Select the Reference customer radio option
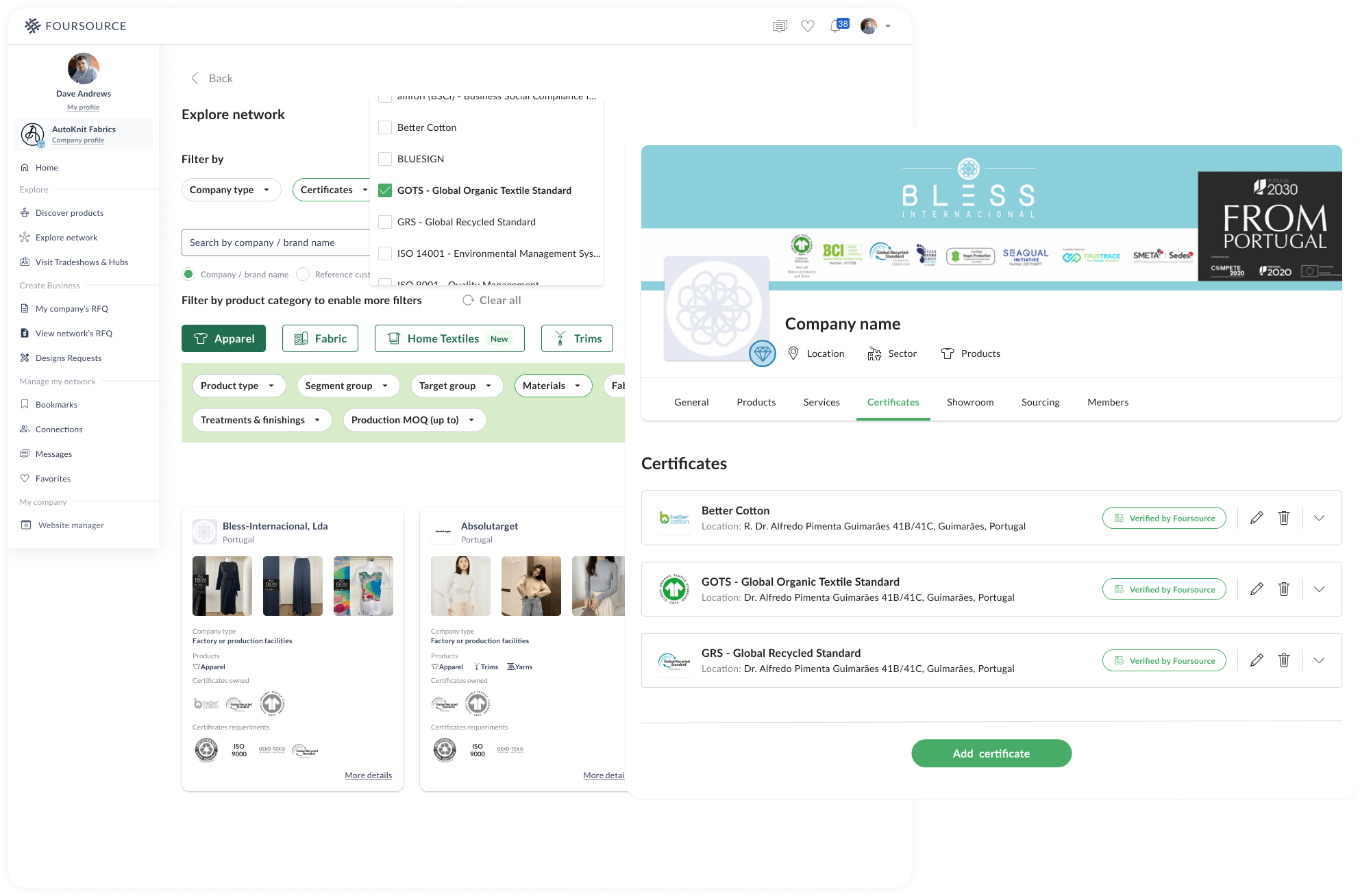 (302, 274)
